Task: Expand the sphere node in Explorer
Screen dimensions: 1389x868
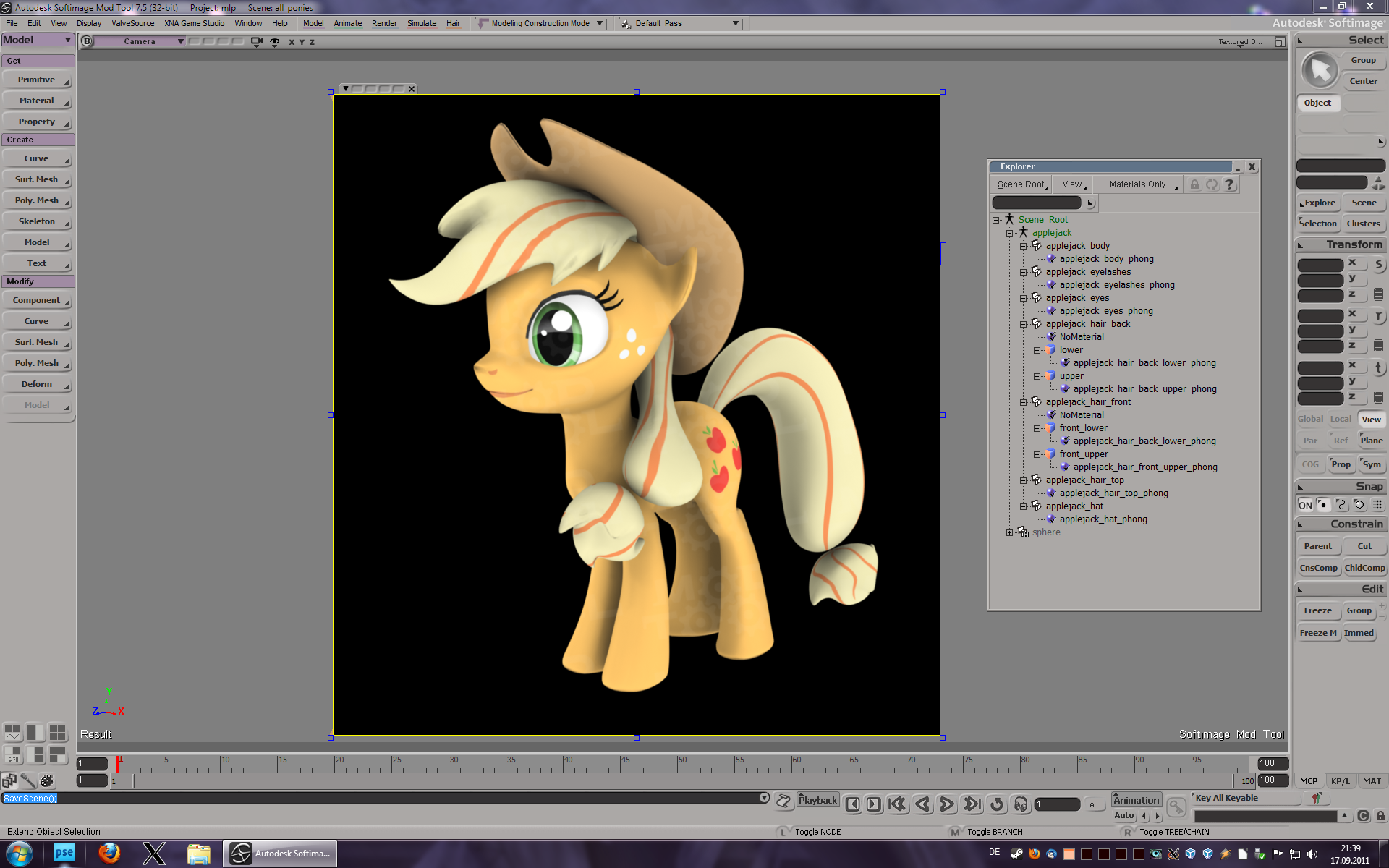Action: [x=1009, y=532]
